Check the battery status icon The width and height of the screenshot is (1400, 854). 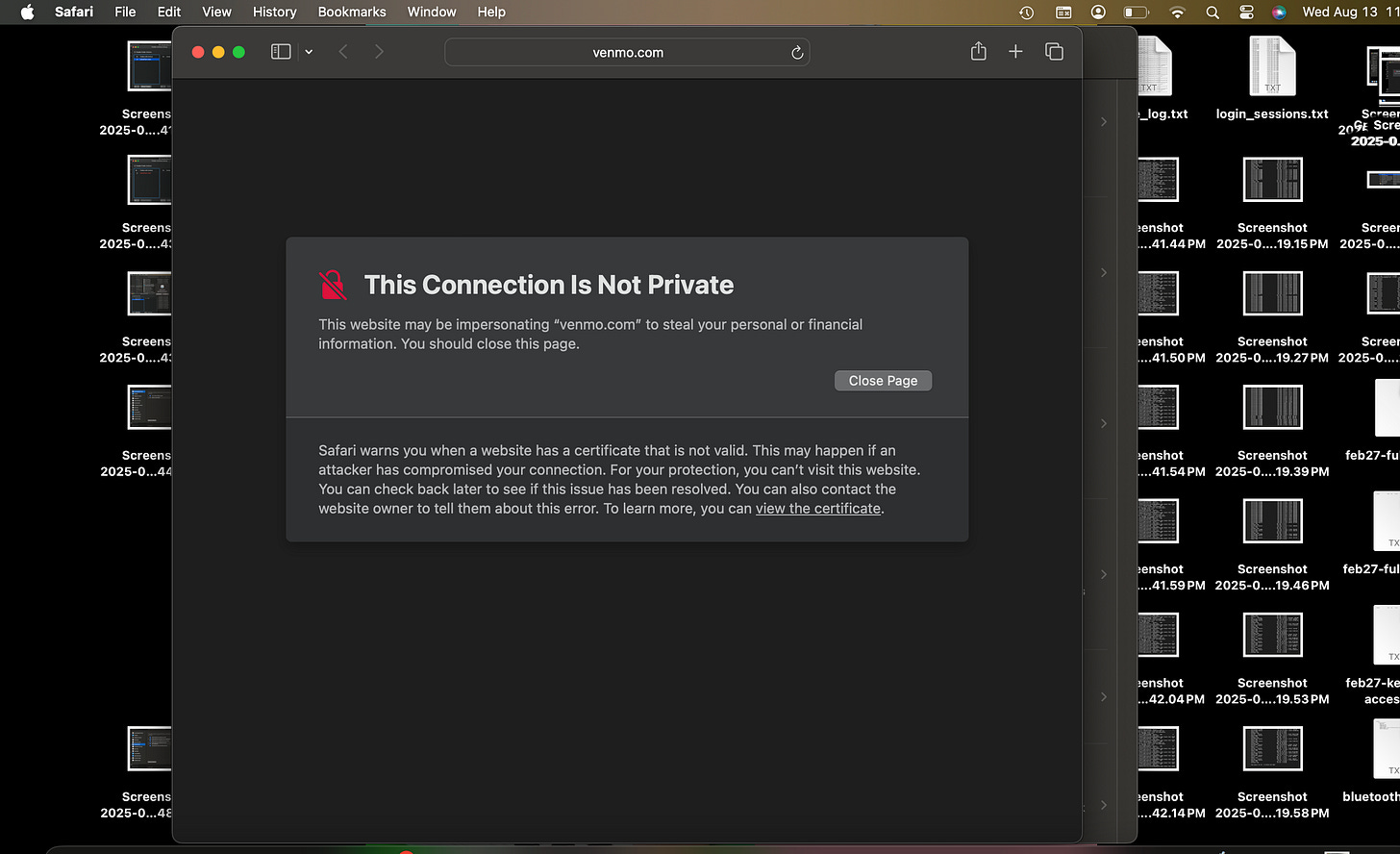point(1137,13)
